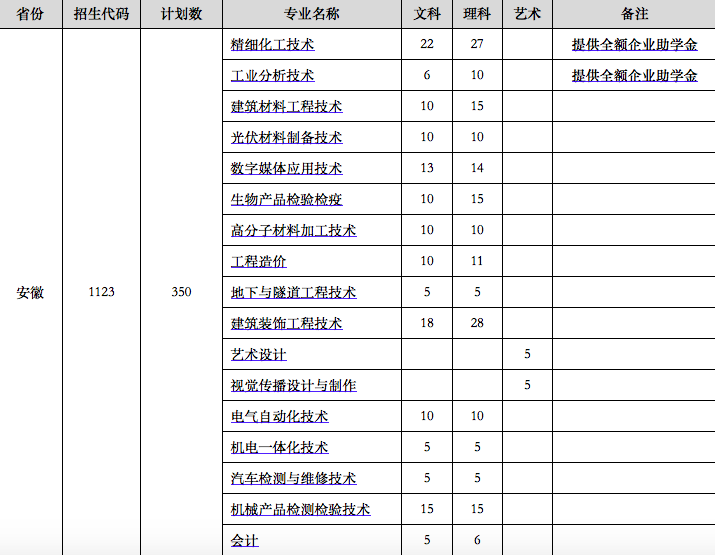Open the 工业分析技术 major link
Screen dimensions: 715x555
click(272, 75)
